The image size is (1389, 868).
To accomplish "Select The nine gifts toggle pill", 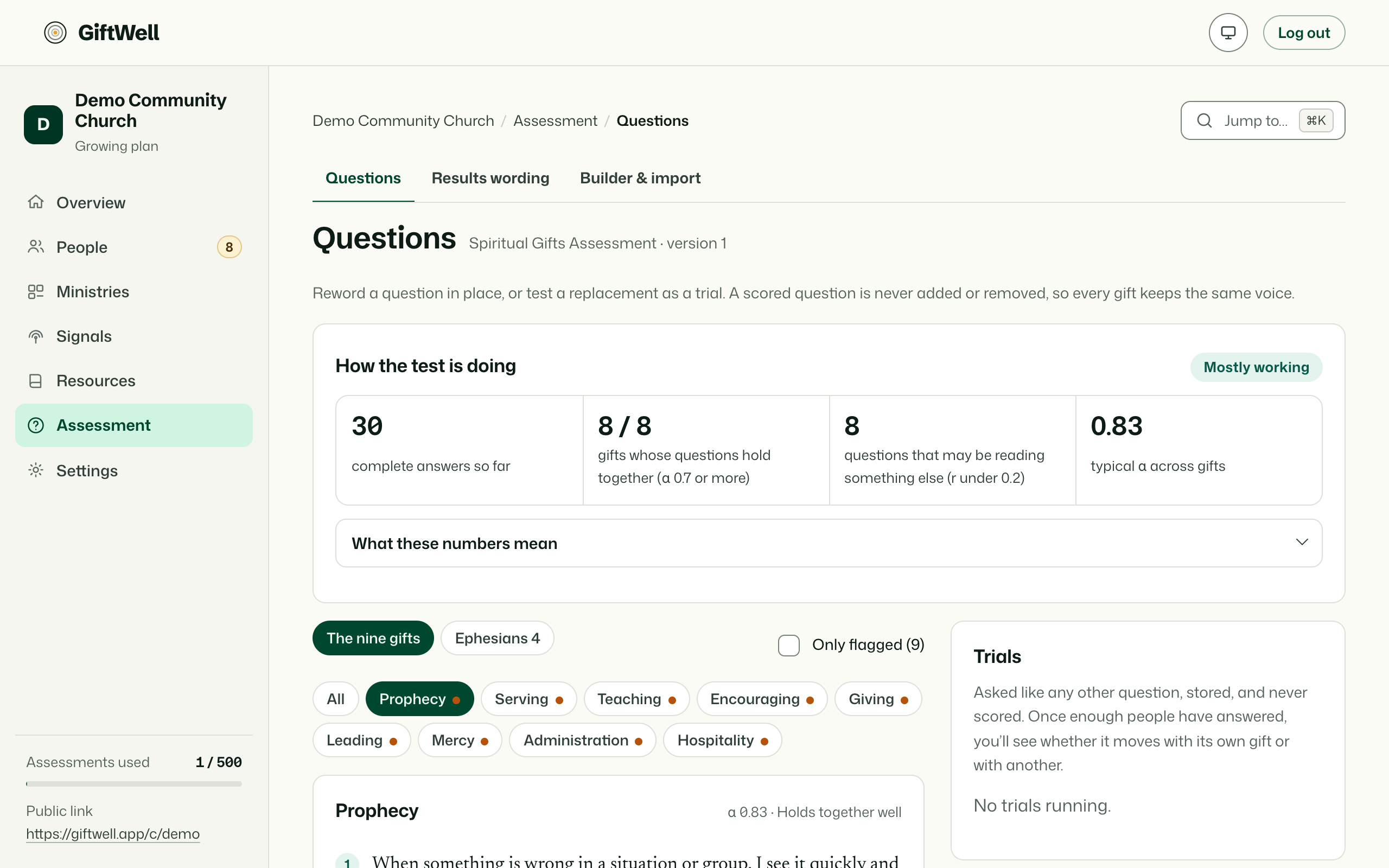I will click(x=373, y=638).
